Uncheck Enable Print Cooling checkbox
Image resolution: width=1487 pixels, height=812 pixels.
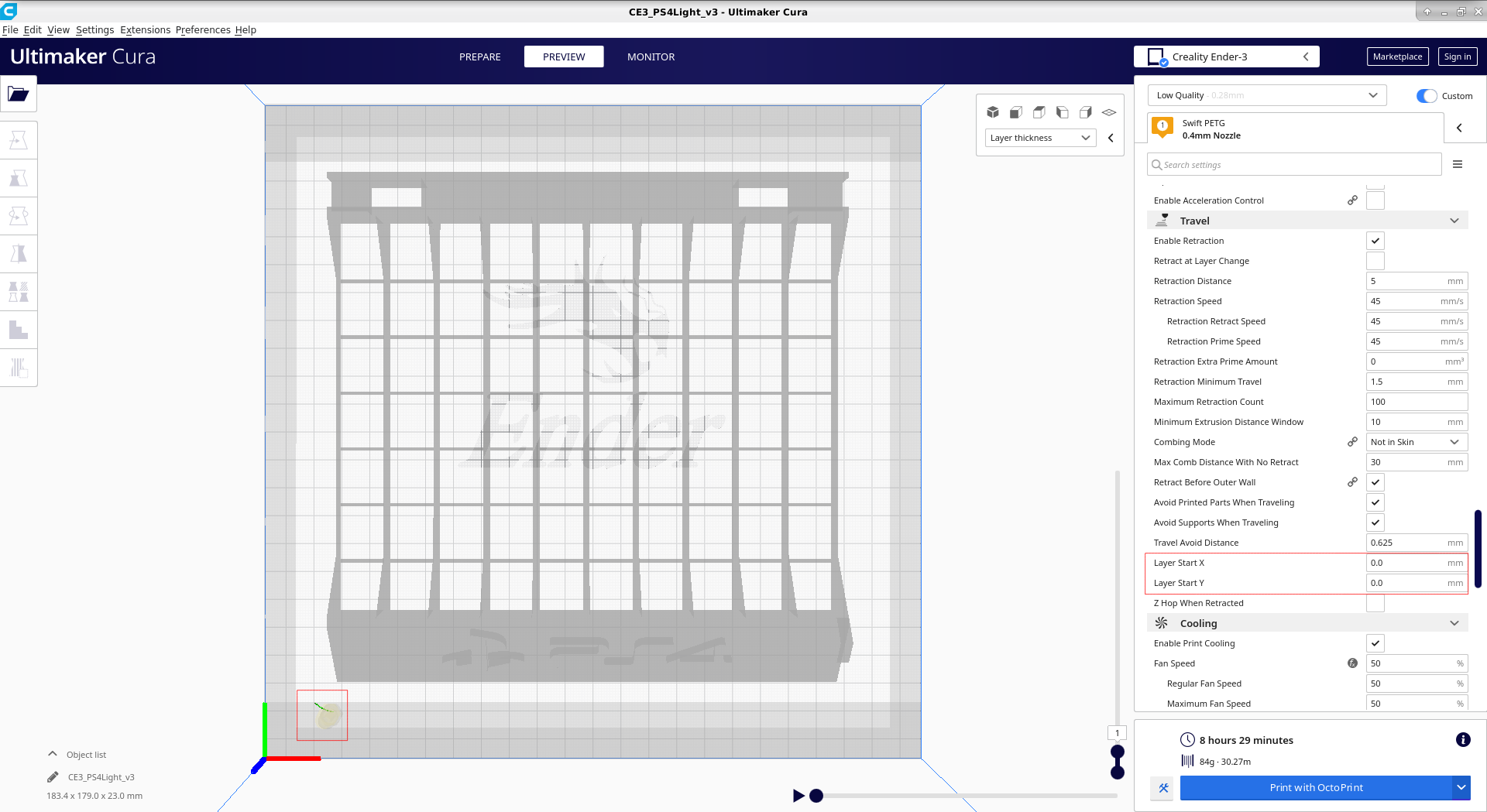[1375, 643]
